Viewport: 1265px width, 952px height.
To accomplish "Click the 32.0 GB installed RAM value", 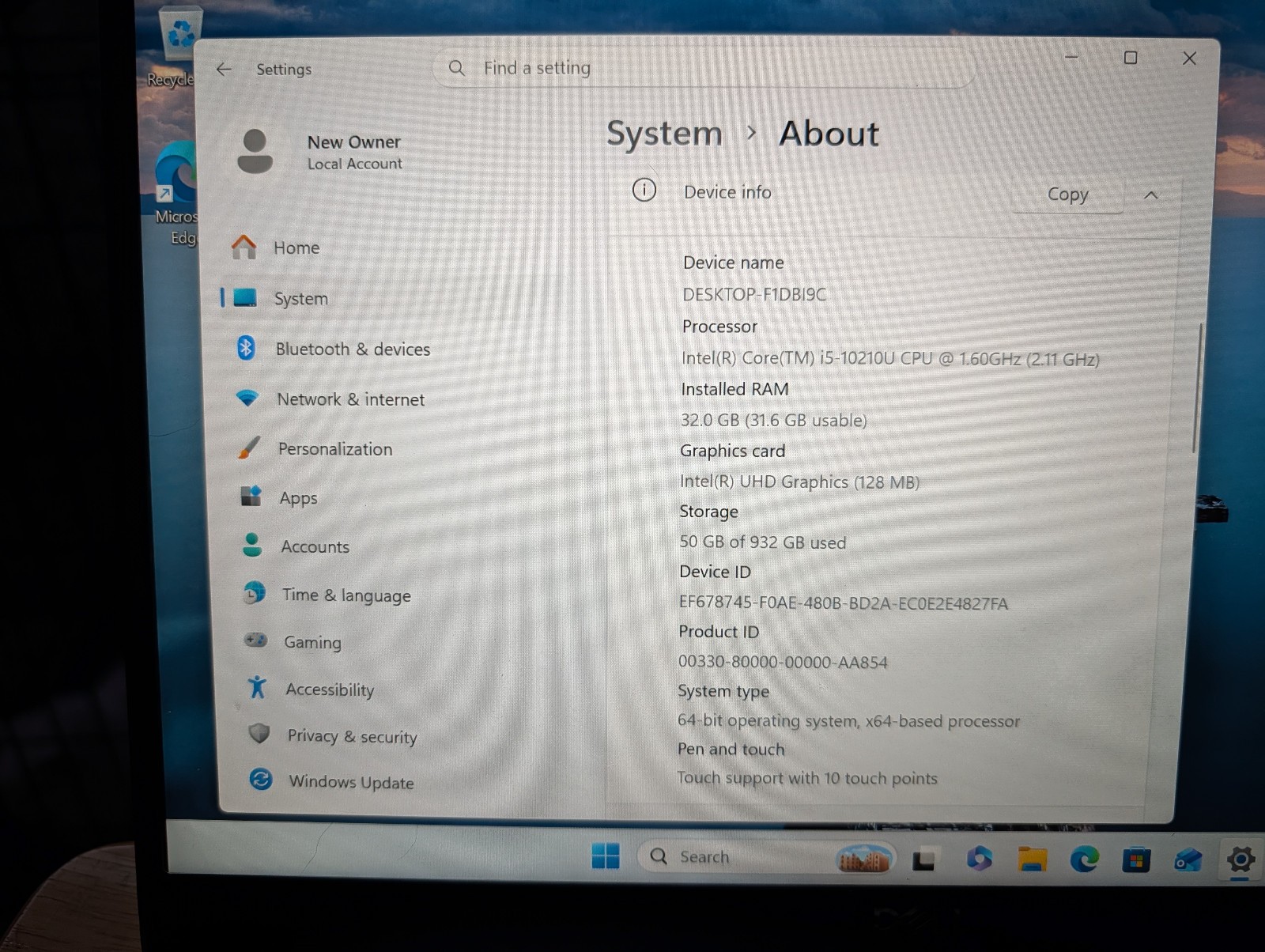I will coord(774,420).
